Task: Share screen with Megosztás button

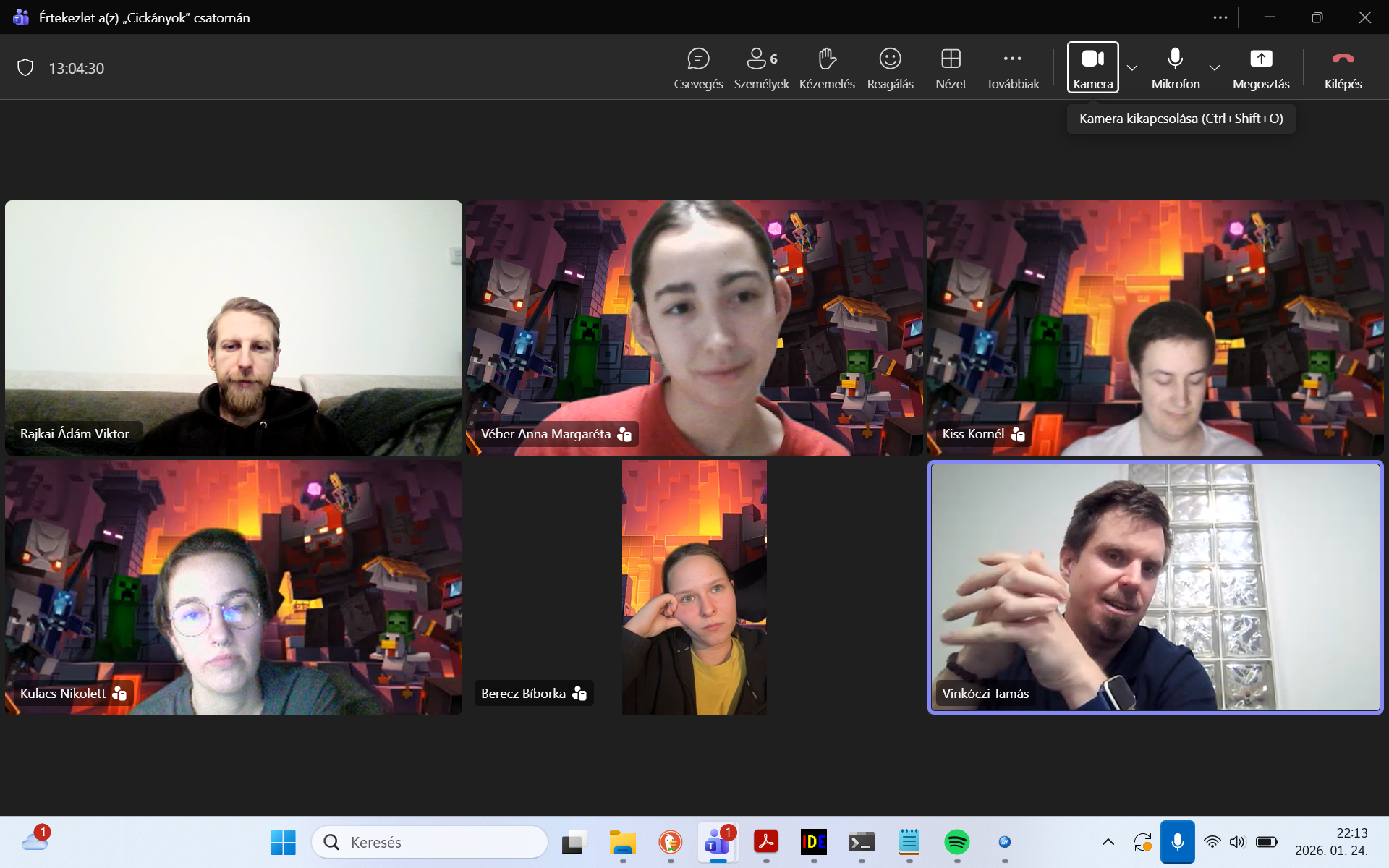Action: pyautogui.click(x=1261, y=68)
